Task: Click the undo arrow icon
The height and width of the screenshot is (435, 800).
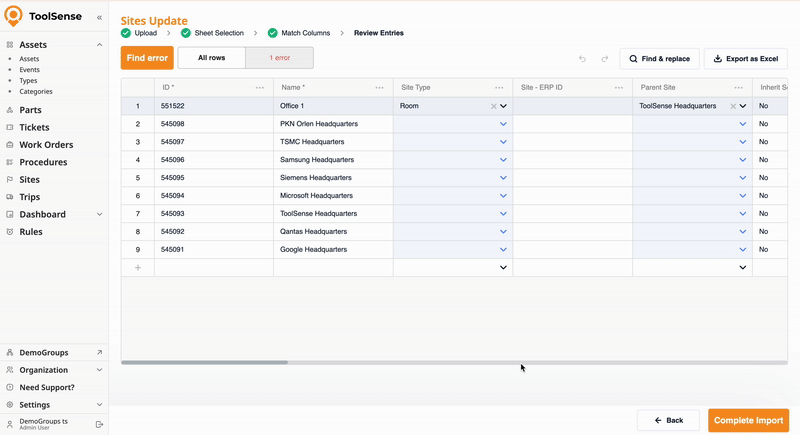Action: (582, 59)
